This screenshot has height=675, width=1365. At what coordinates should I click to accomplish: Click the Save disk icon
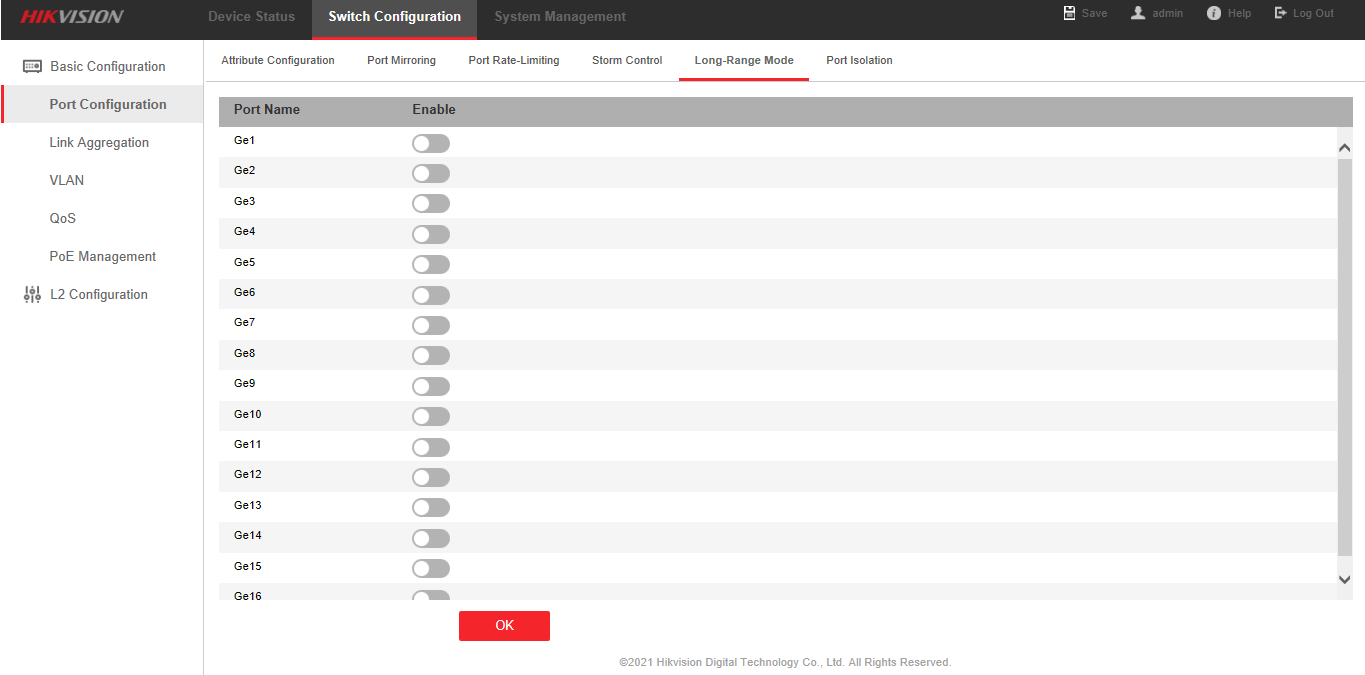1069,13
